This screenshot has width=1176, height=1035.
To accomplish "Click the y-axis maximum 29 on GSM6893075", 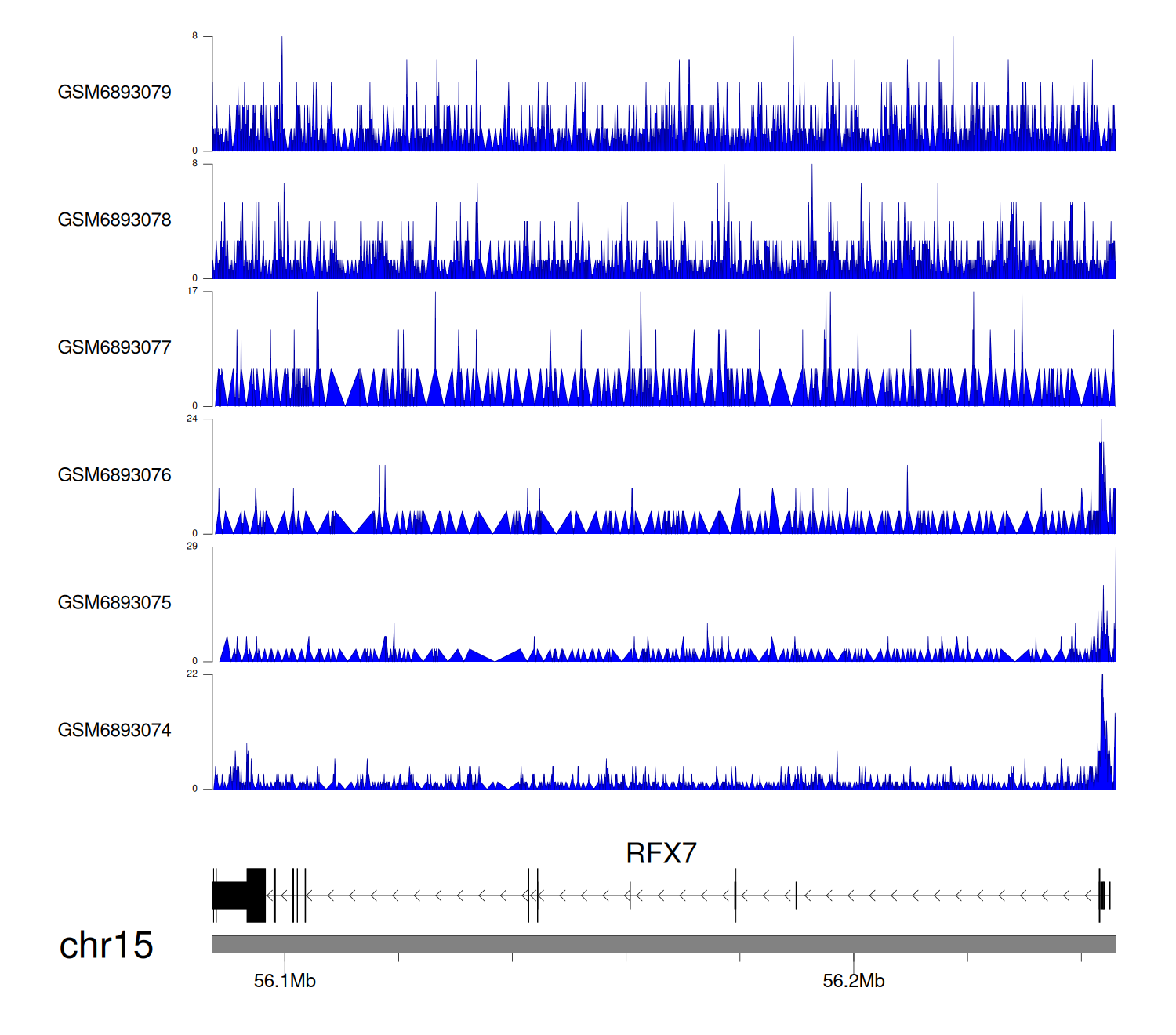I will pyautogui.click(x=192, y=547).
